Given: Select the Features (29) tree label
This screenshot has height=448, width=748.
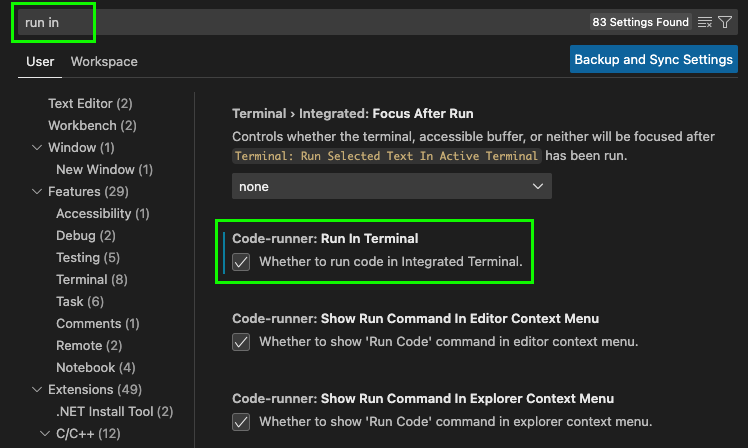Looking at the screenshot, I should pos(88,191).
